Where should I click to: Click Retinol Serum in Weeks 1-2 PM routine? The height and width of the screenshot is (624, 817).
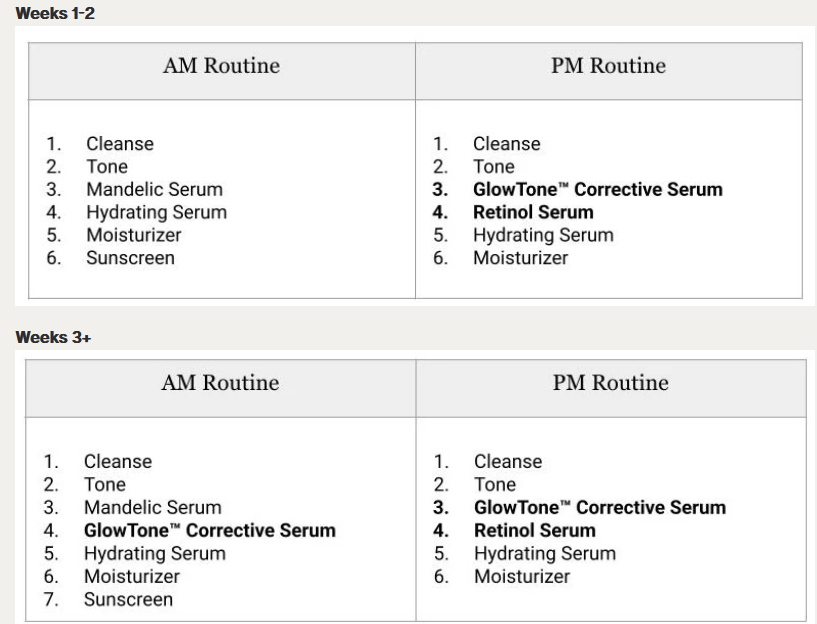[x=533, y=212]
